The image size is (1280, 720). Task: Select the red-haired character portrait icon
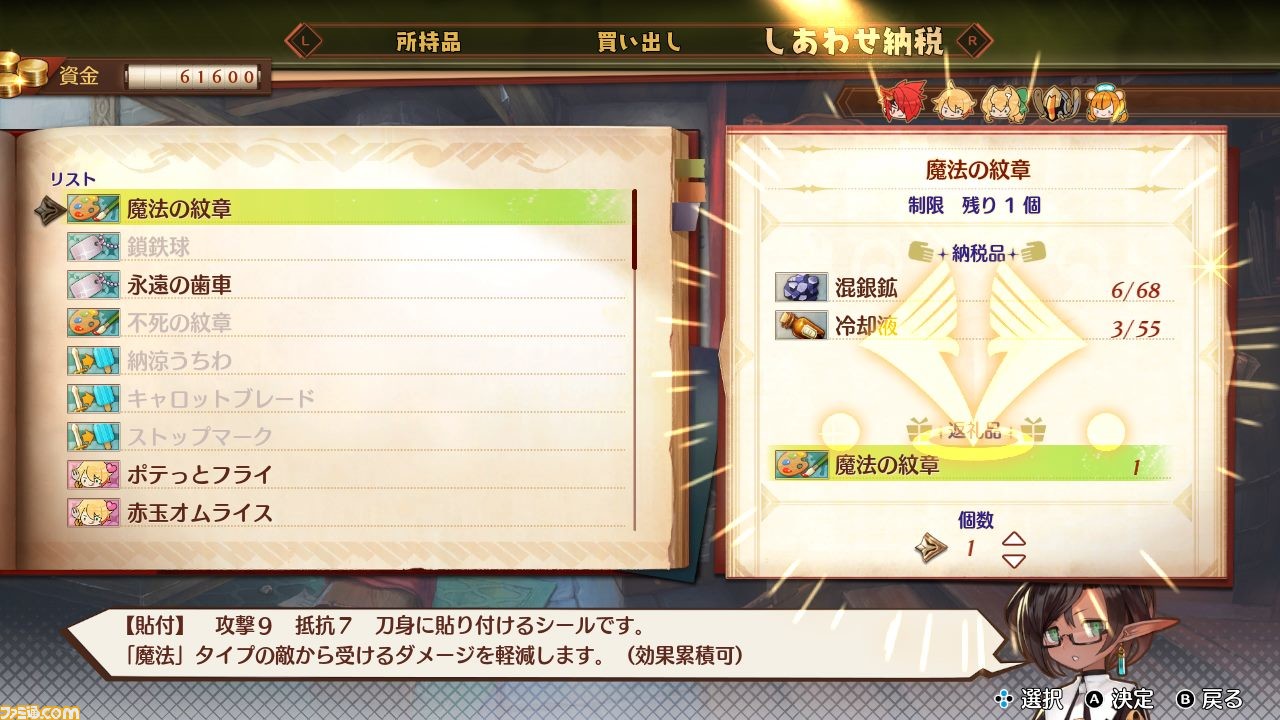pyautogui.click(x=899, y=103)
